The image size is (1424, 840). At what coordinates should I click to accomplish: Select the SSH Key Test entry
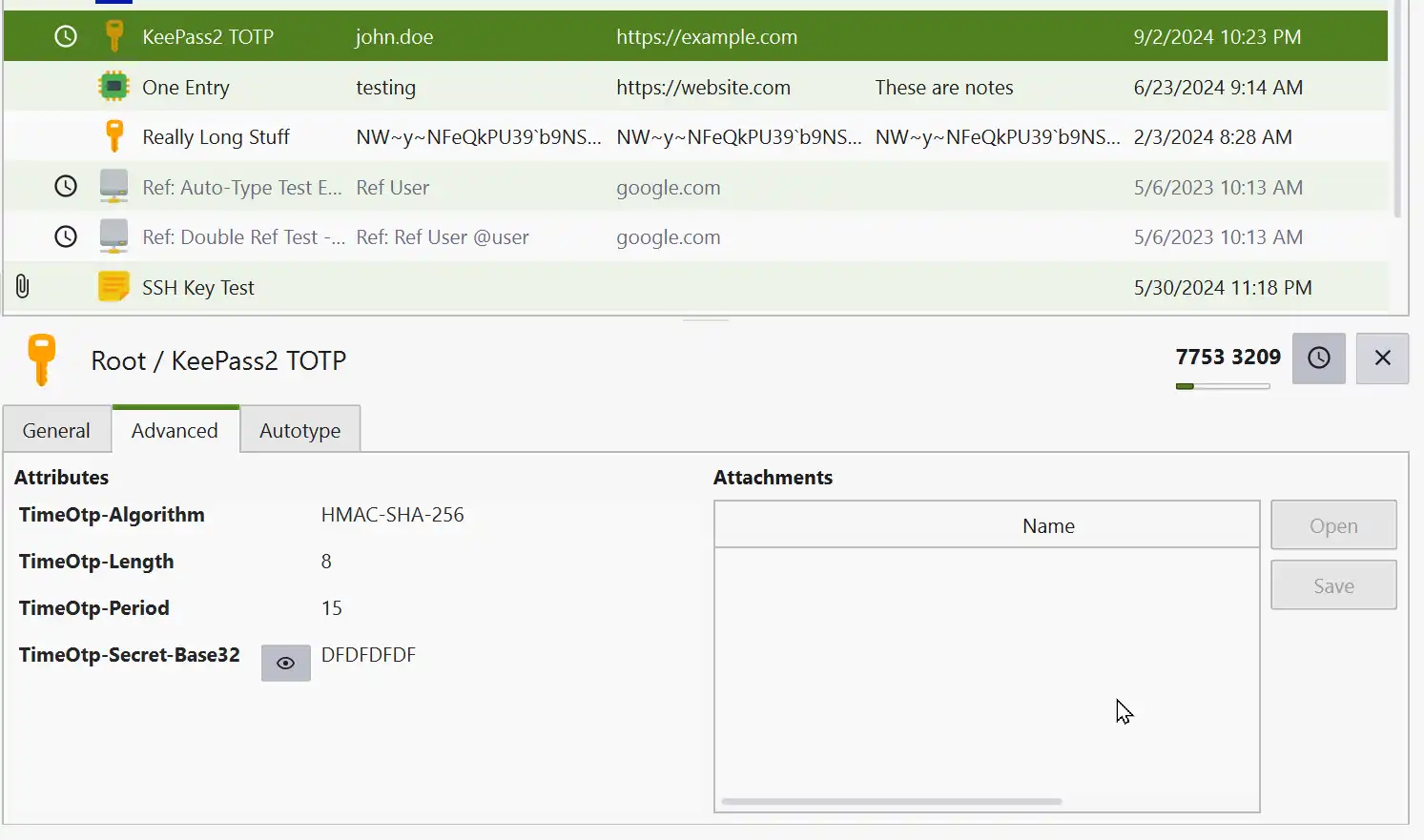pyautogui.click(x=198, y=287)
